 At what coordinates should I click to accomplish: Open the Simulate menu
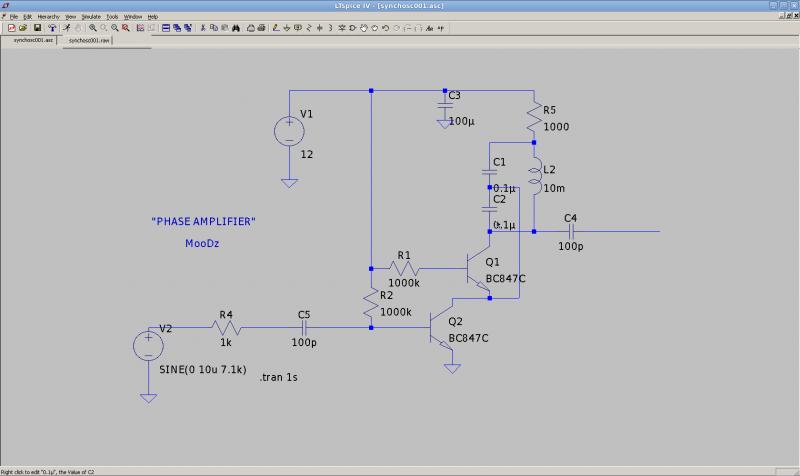point(91,16)
